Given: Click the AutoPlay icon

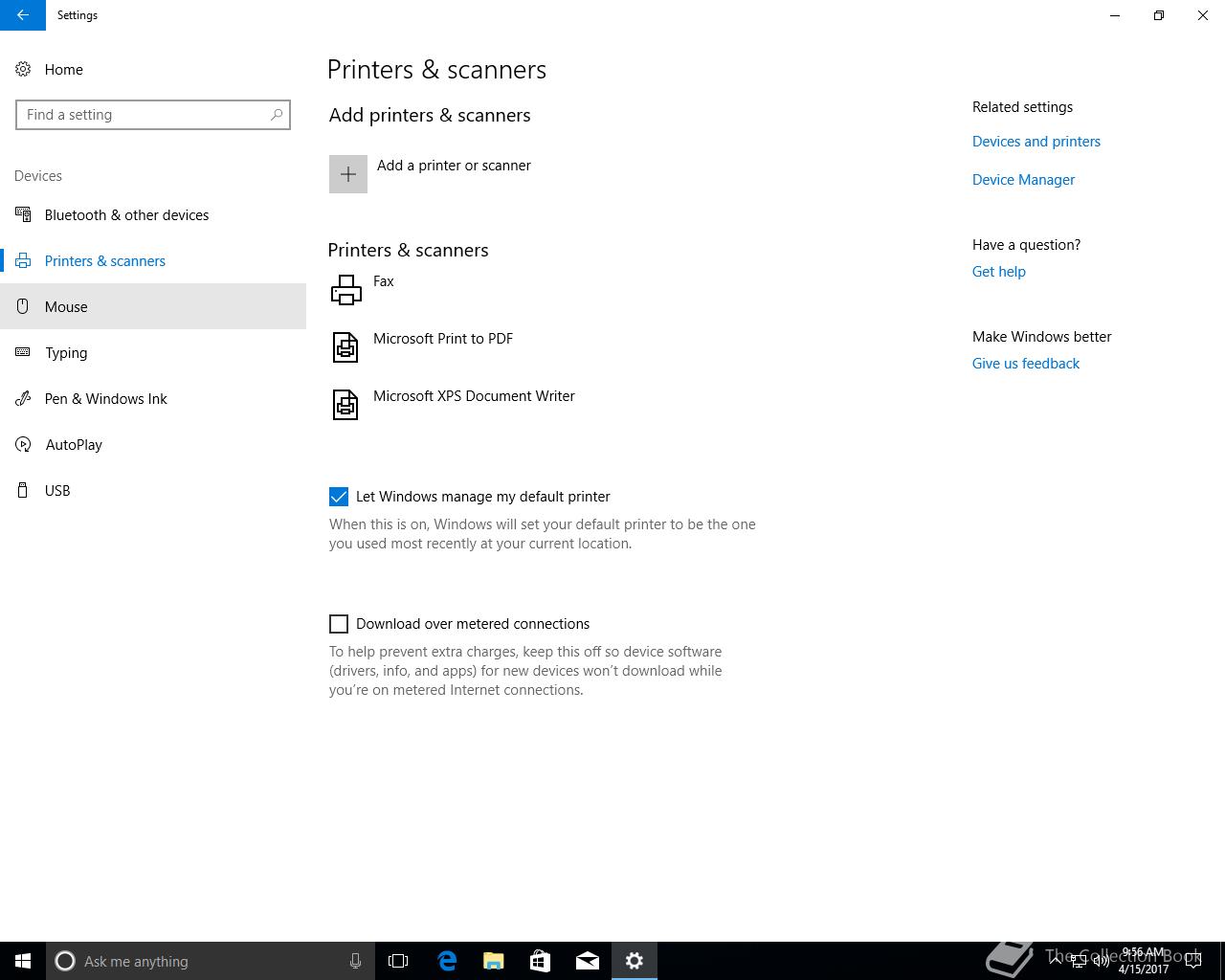Looking at the screenshot, I should click(23, 445).
